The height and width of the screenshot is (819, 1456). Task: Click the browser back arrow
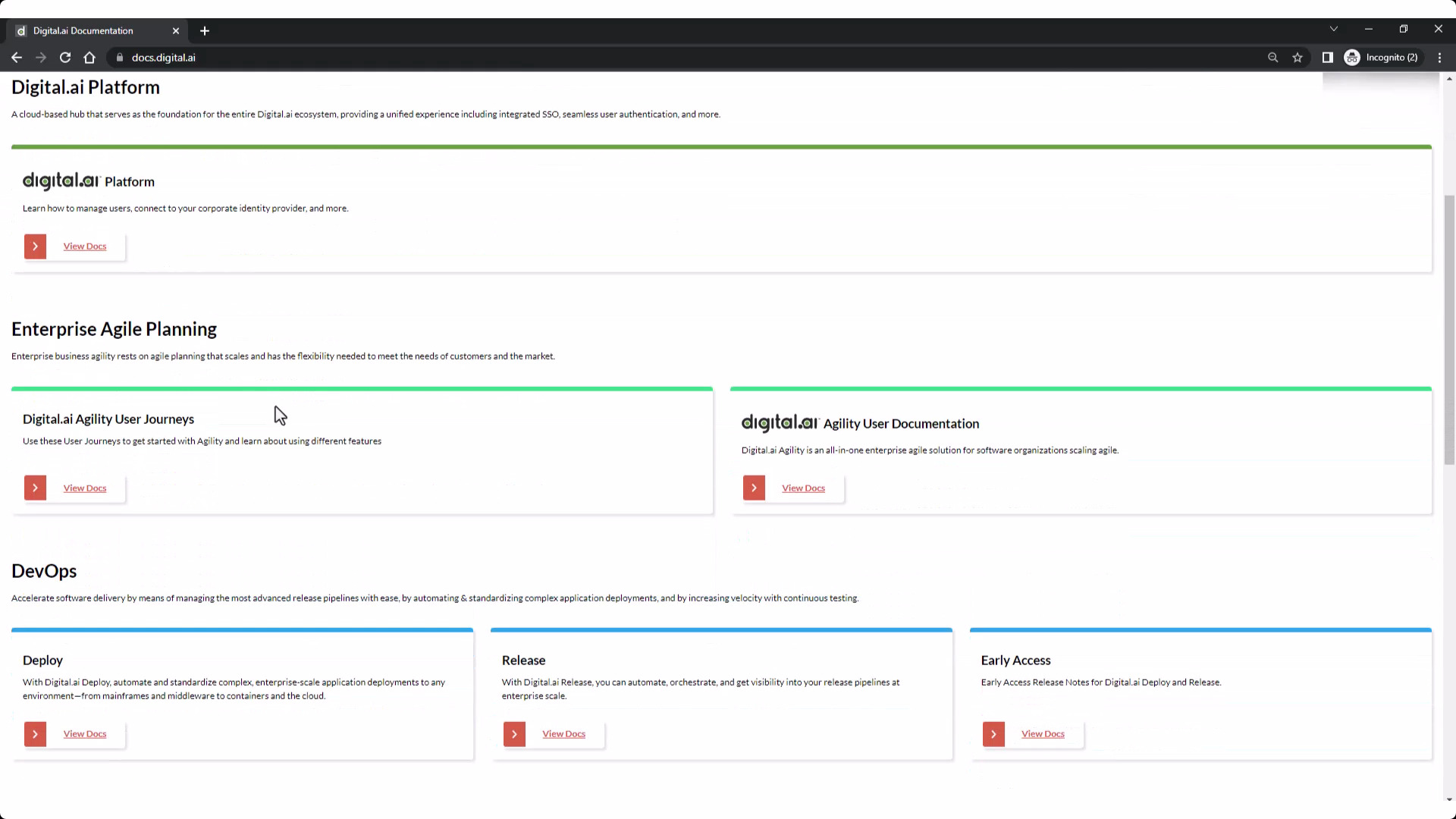(17, 58)
